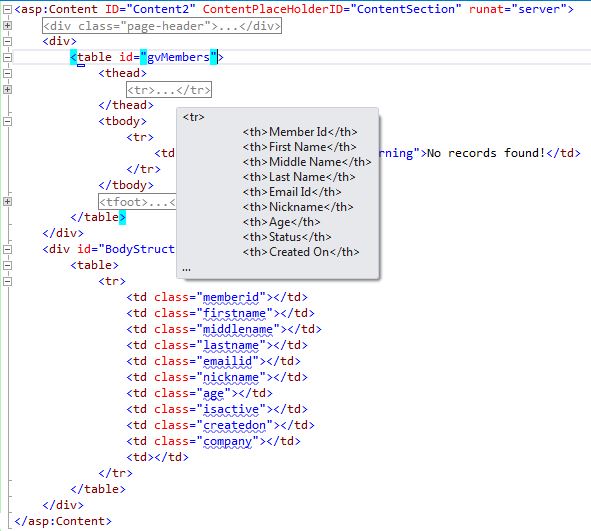Click the collapsed <tr>...</tr> placeholder
591x531 pixels.
click(168, 90)
